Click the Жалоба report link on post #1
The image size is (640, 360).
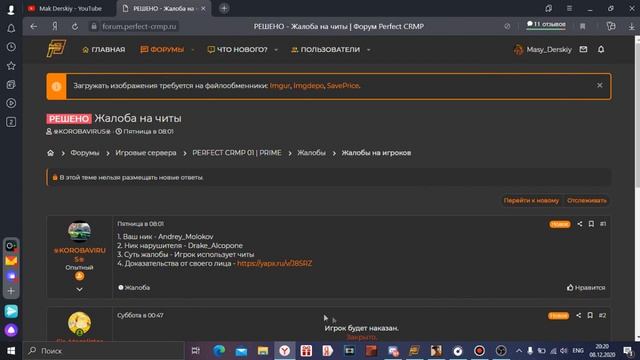(x=134, y=287)
